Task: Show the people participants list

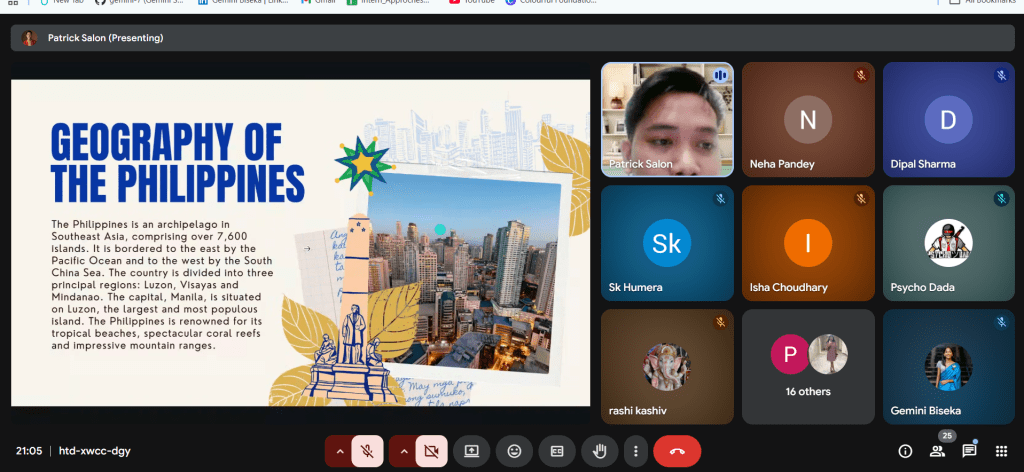Action: click(937, 451)
